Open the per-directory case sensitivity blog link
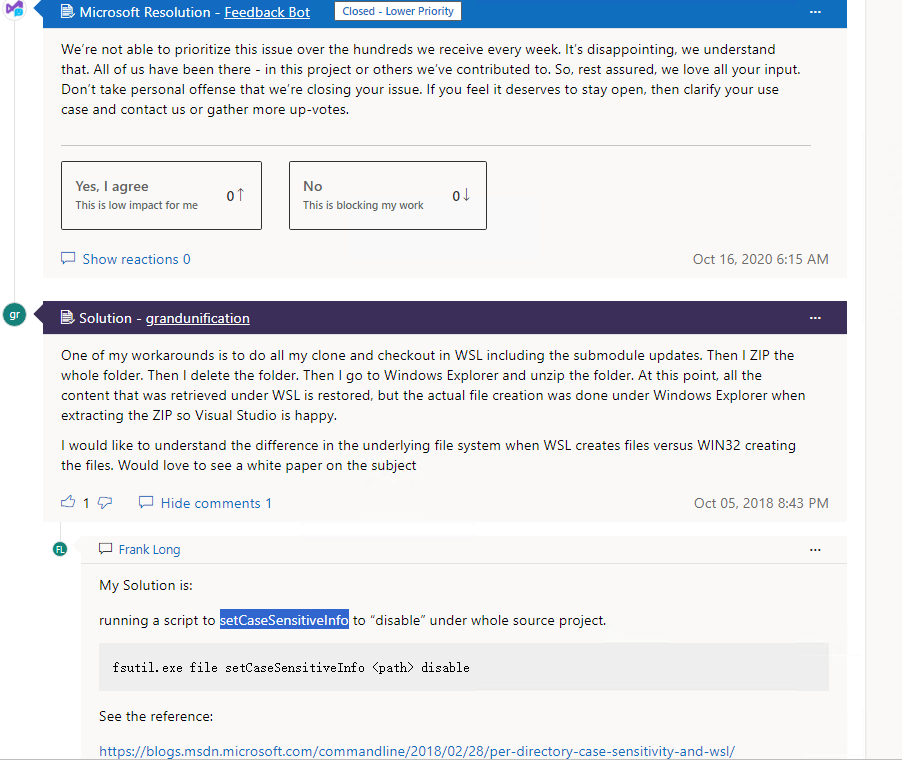This screenshot has width=902, height=760. click(x=417, y=751)
